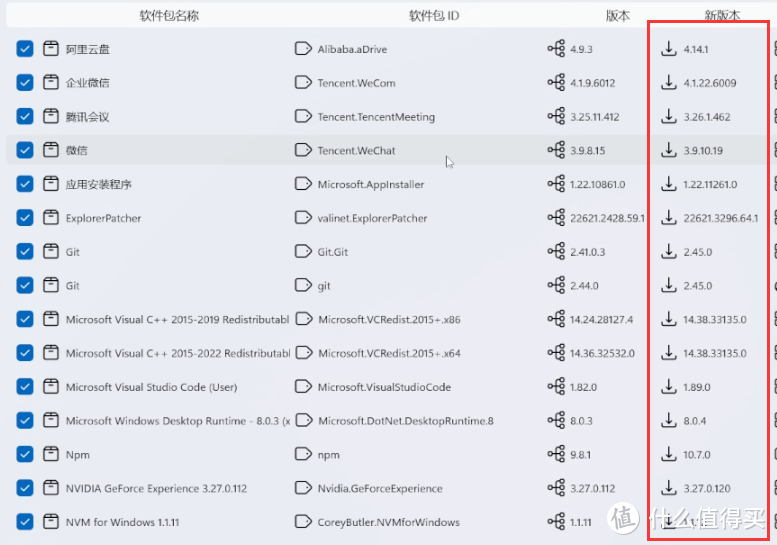
Task: Click Microsoft Windows Desktop Runtime - 8.0.3 name
Action: (178, 421)
